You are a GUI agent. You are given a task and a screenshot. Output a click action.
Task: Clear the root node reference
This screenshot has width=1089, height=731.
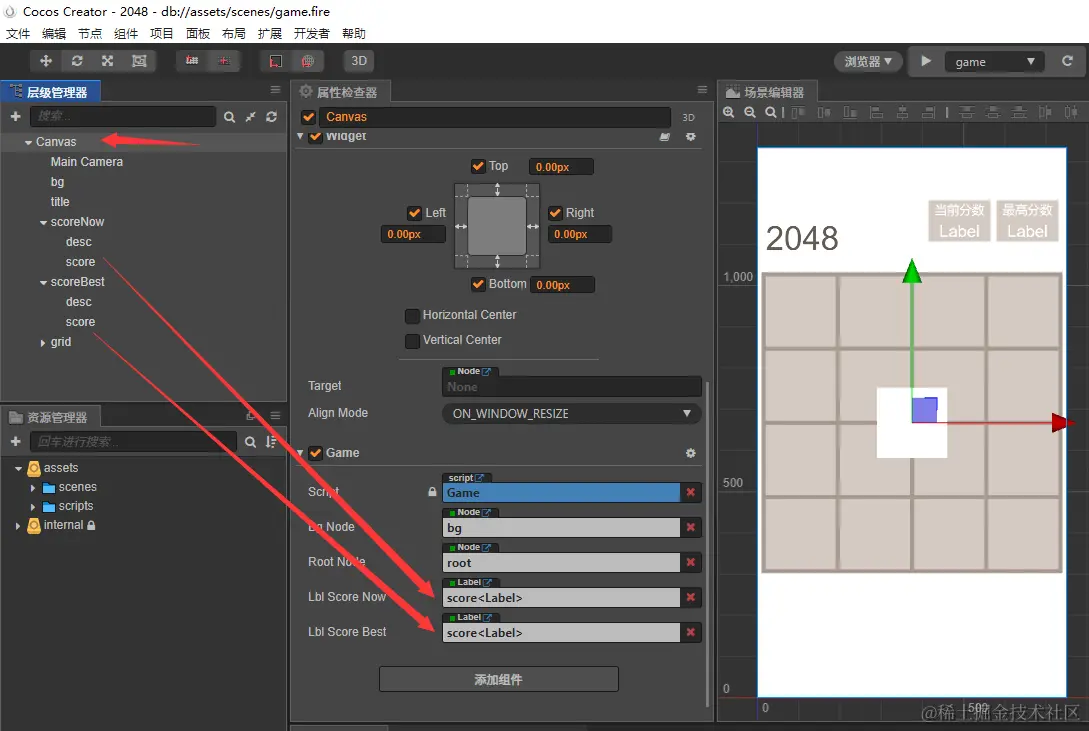pos(690,562)
